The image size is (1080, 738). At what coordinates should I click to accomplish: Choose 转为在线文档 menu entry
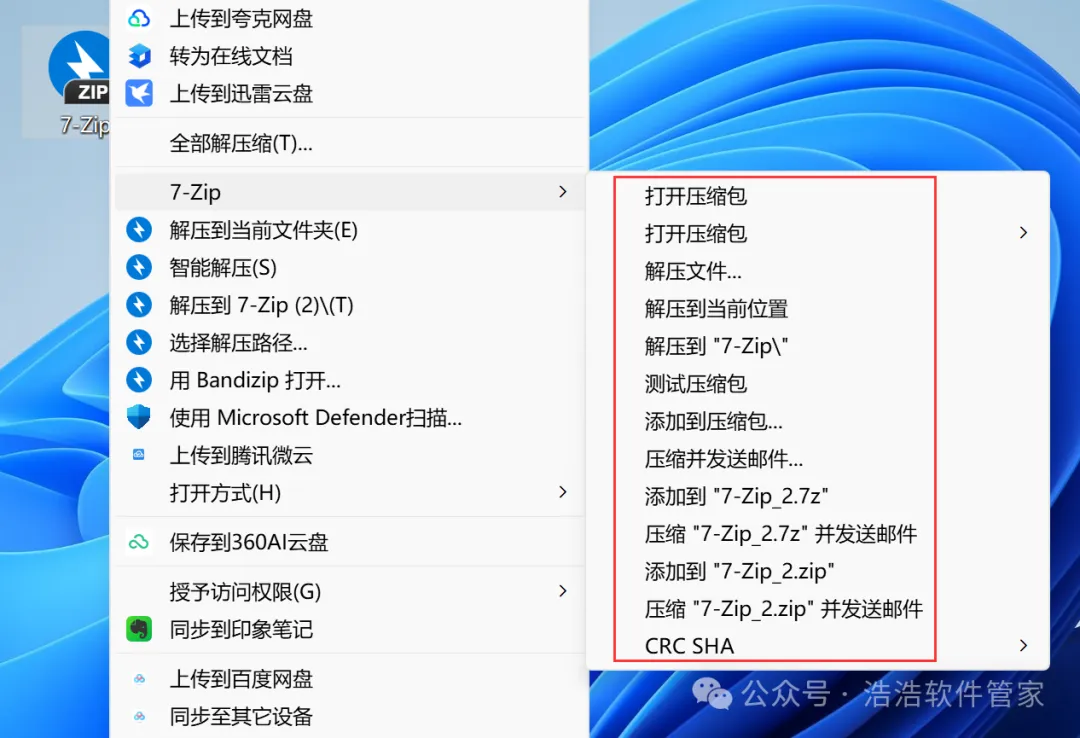pos(350,56)
